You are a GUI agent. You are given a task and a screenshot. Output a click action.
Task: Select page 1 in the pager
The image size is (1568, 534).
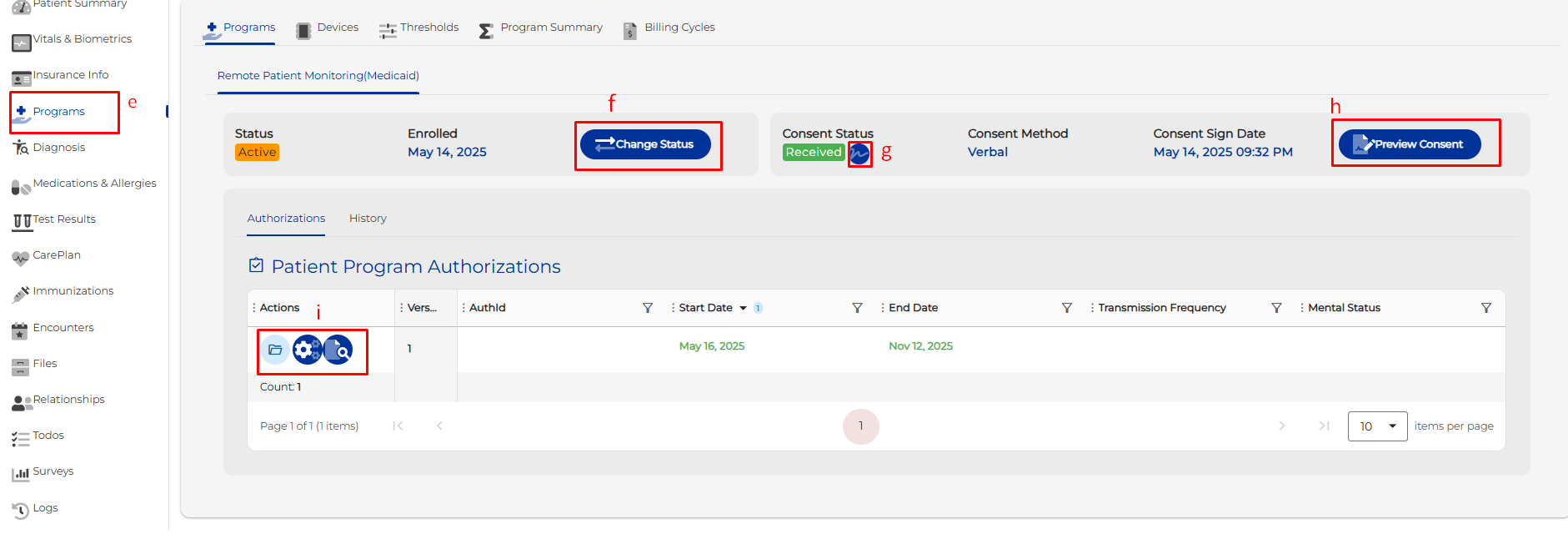861,426
